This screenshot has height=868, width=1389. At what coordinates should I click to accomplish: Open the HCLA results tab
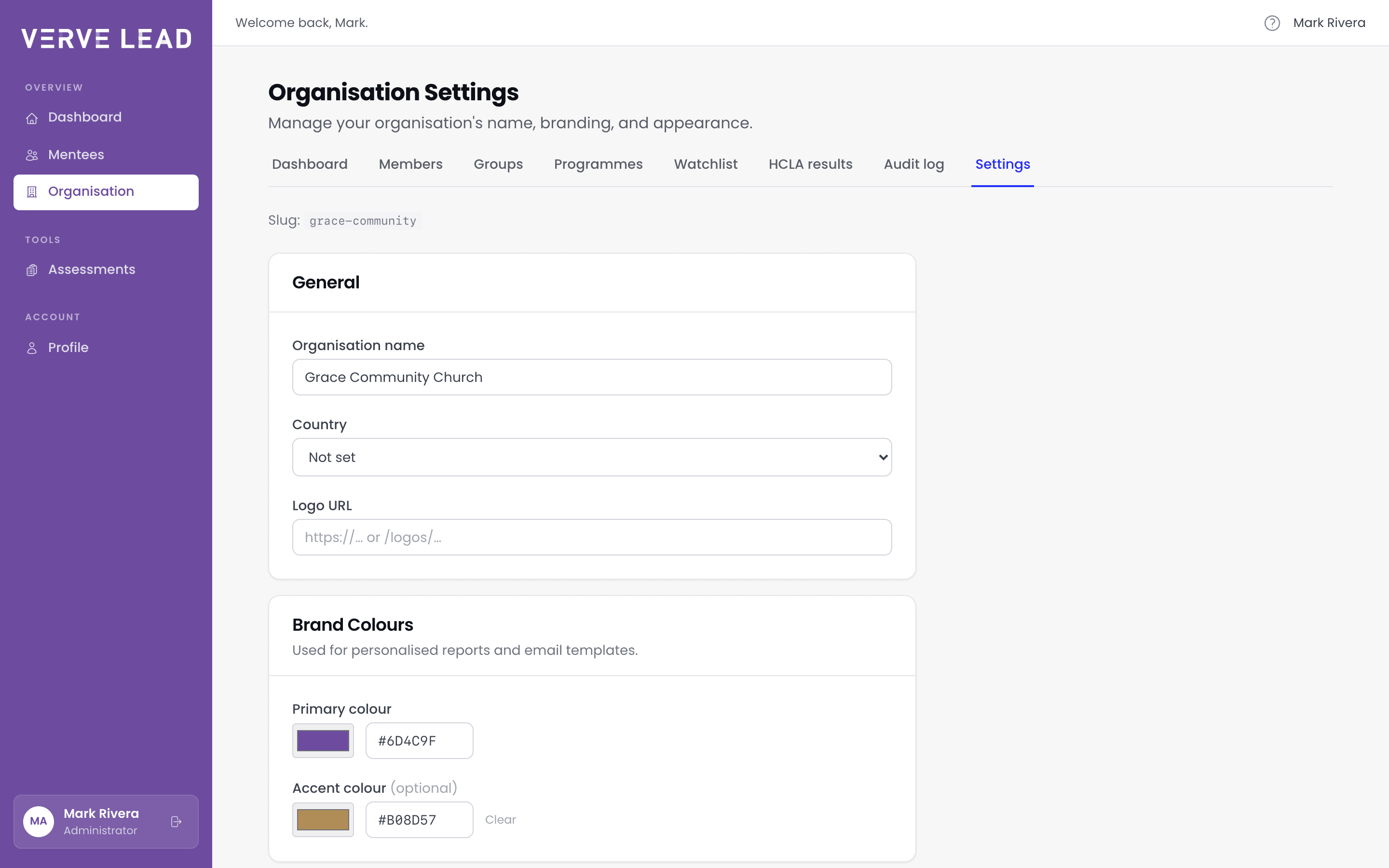pyautogui.click(x=810, y=164)
